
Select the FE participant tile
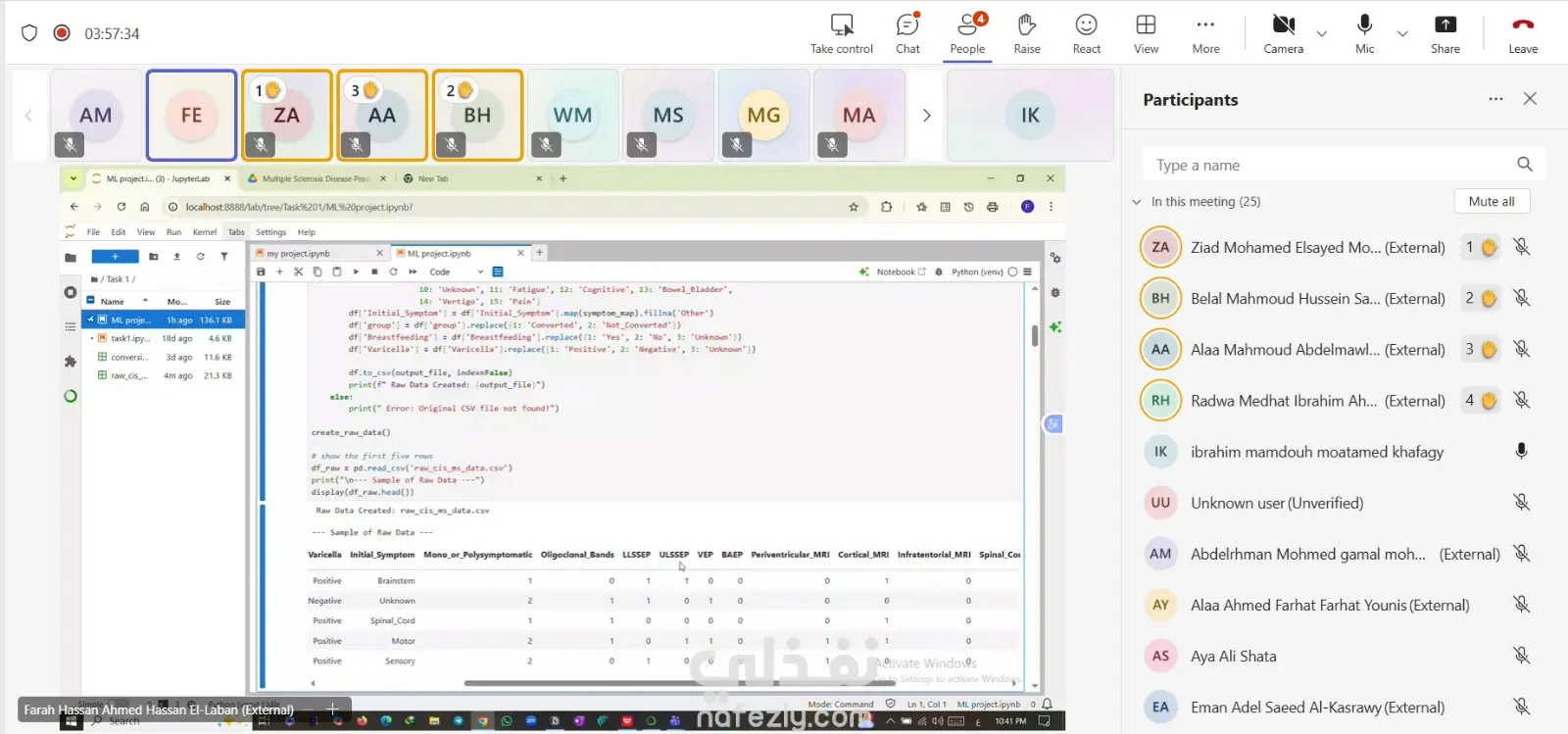click(x=191, y=116)
